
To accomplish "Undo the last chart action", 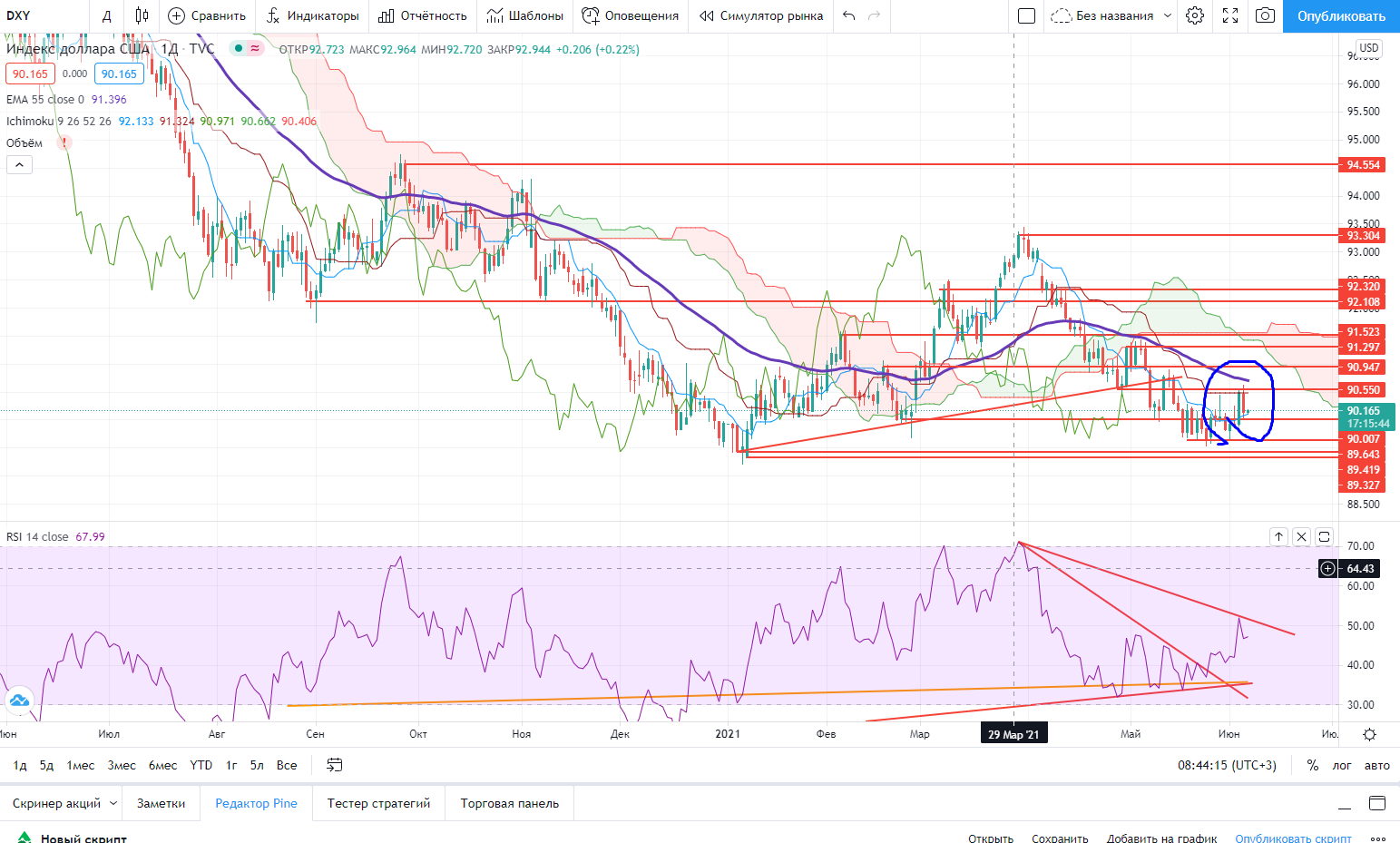I will [x=848, y=15].
